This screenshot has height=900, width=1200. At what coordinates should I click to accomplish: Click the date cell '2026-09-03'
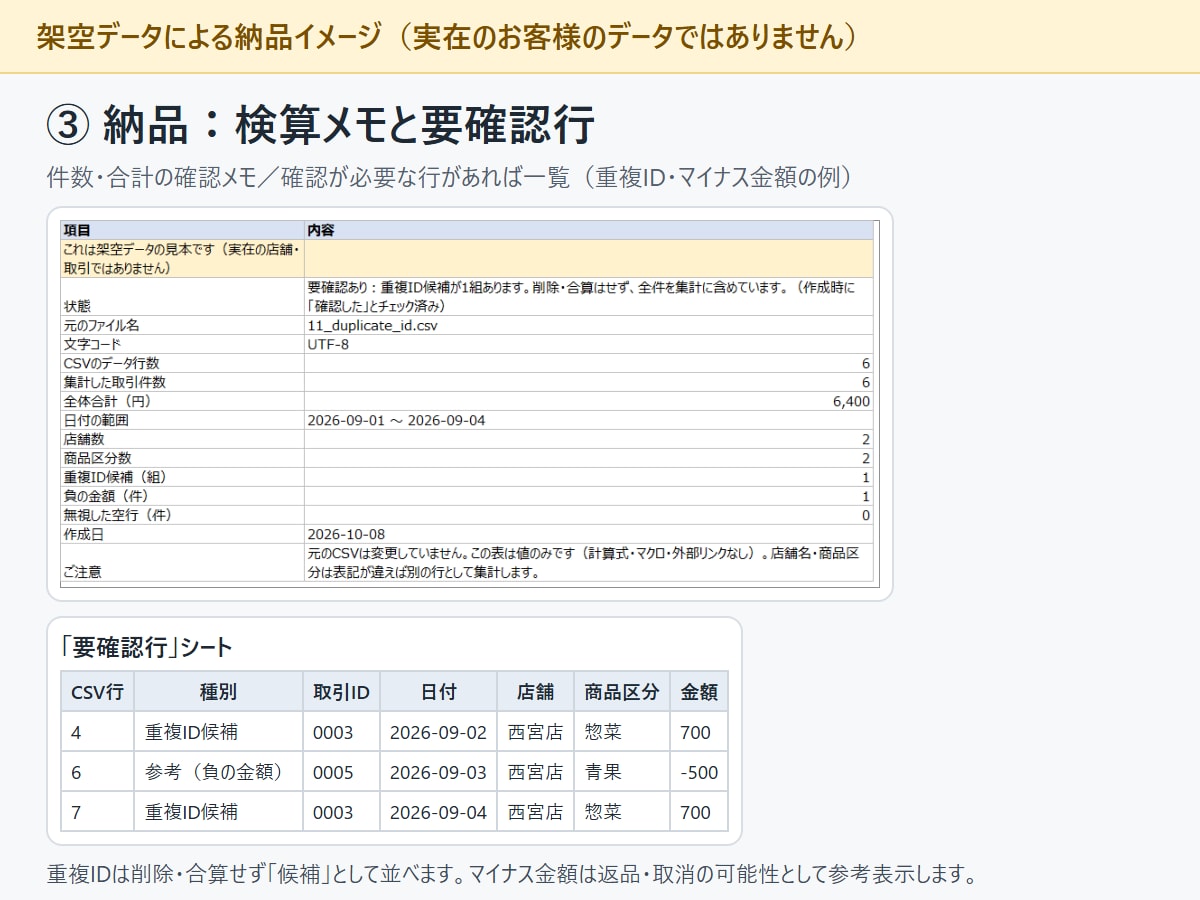coord(438,772)
